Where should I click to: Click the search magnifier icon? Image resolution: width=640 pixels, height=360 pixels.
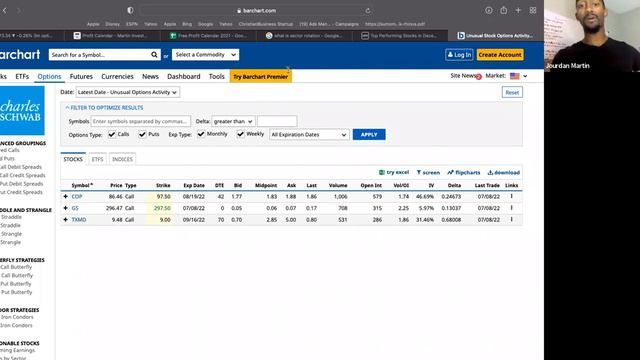[154, 55]
